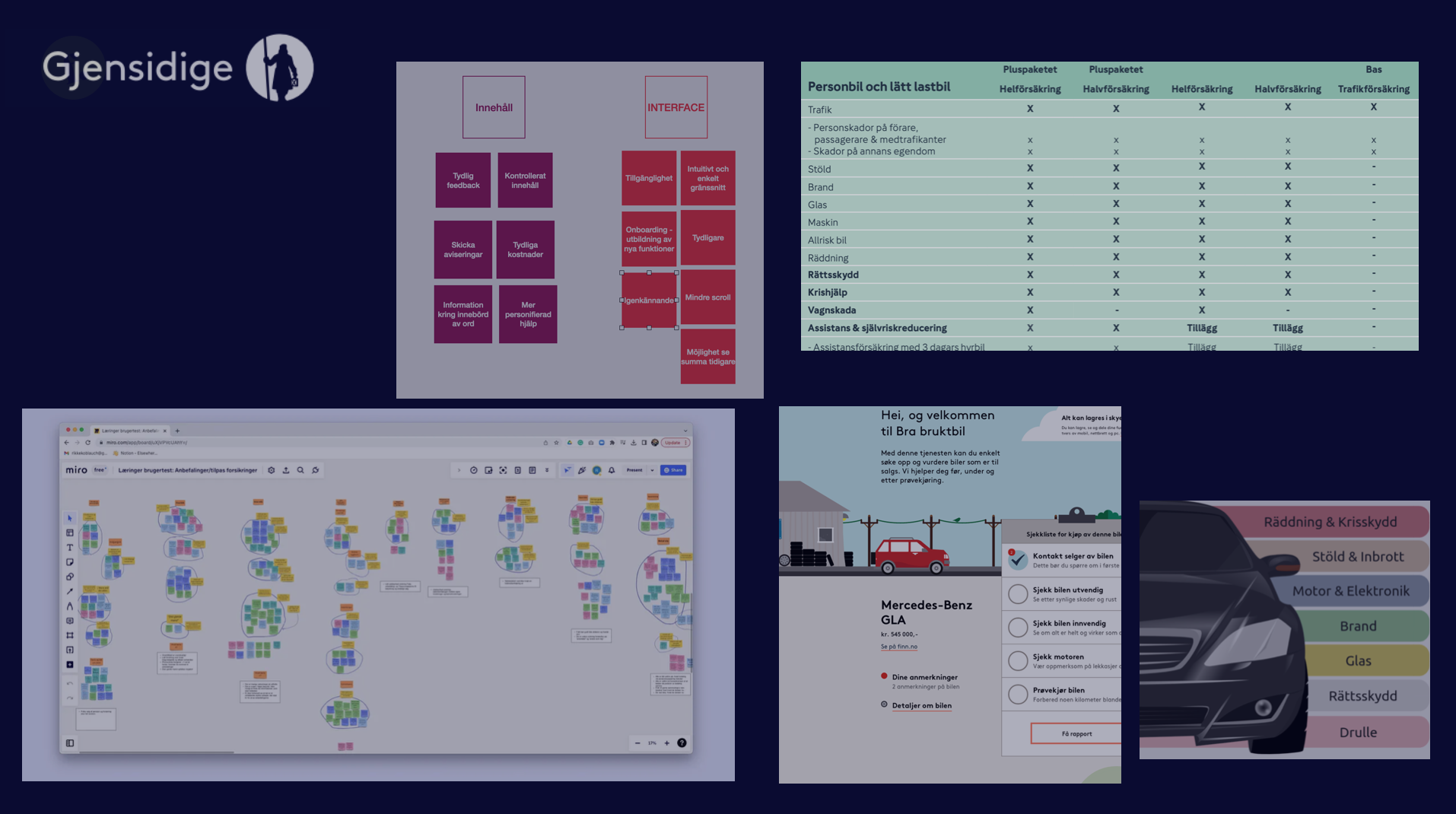
Task: Click 'Dine anmerkninger' entry
Action: pyautogui.click(x=924, y=677)
